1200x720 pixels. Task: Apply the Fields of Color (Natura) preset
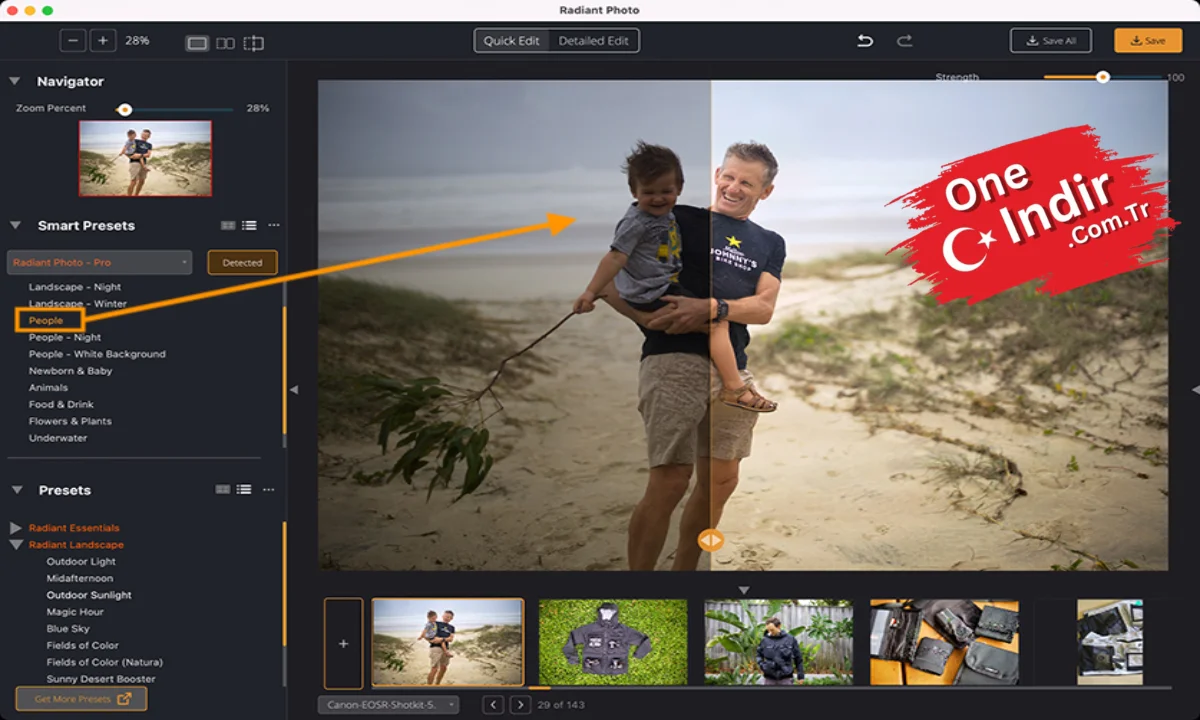[104, 662]
